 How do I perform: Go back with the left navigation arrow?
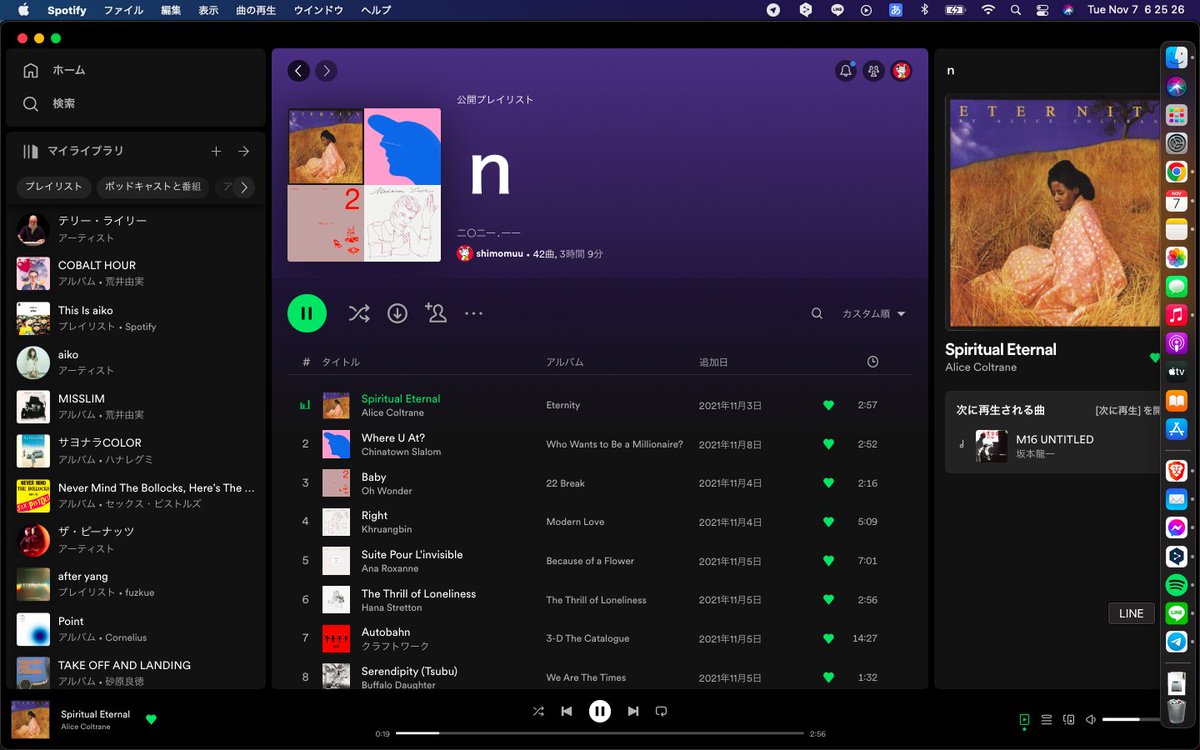pos(298,71)
